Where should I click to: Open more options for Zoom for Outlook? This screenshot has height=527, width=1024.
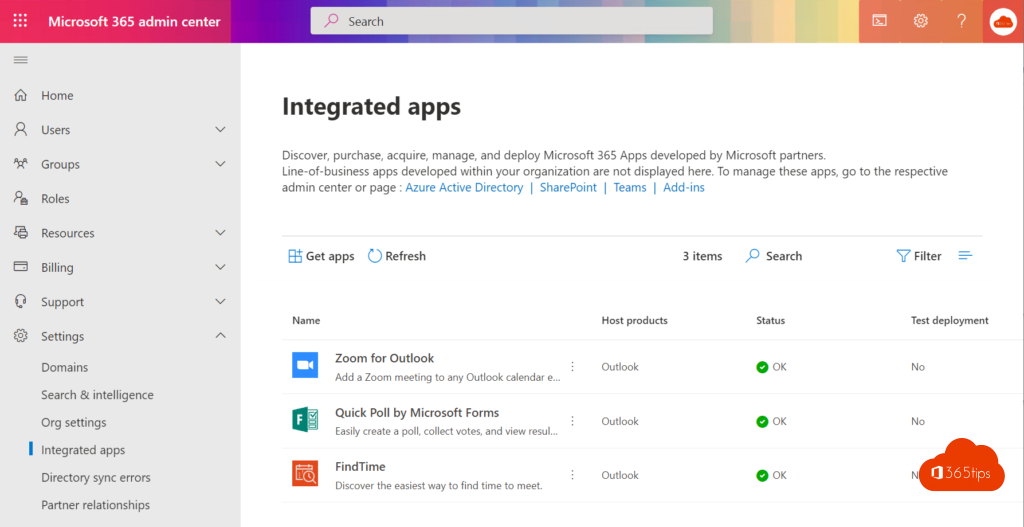tap(573, 366)
